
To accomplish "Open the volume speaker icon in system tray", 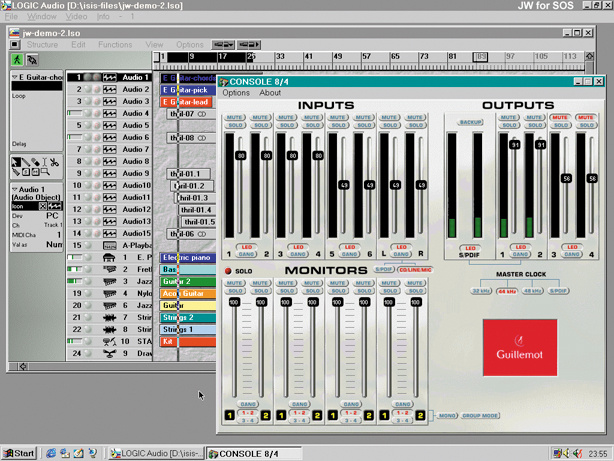I will coord(567,454).
